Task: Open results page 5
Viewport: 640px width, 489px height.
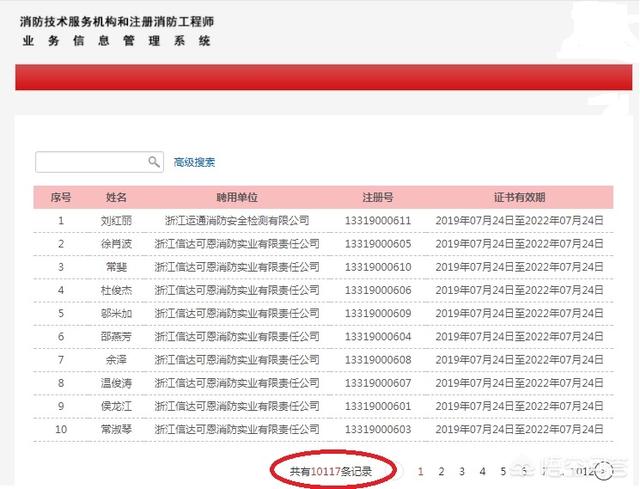Action: click(503, 471)
